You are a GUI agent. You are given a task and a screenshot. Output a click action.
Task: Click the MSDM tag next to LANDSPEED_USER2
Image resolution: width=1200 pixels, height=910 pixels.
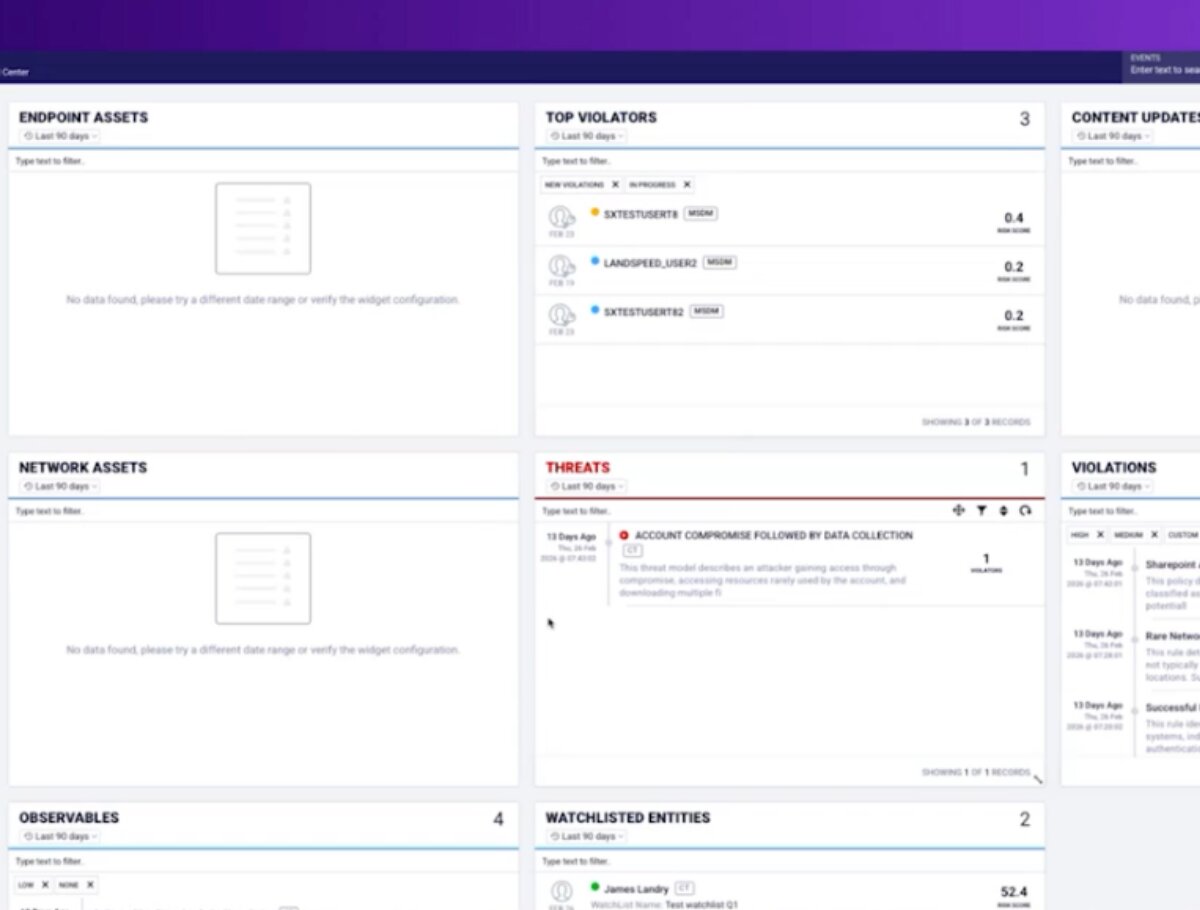click(720, 262)
